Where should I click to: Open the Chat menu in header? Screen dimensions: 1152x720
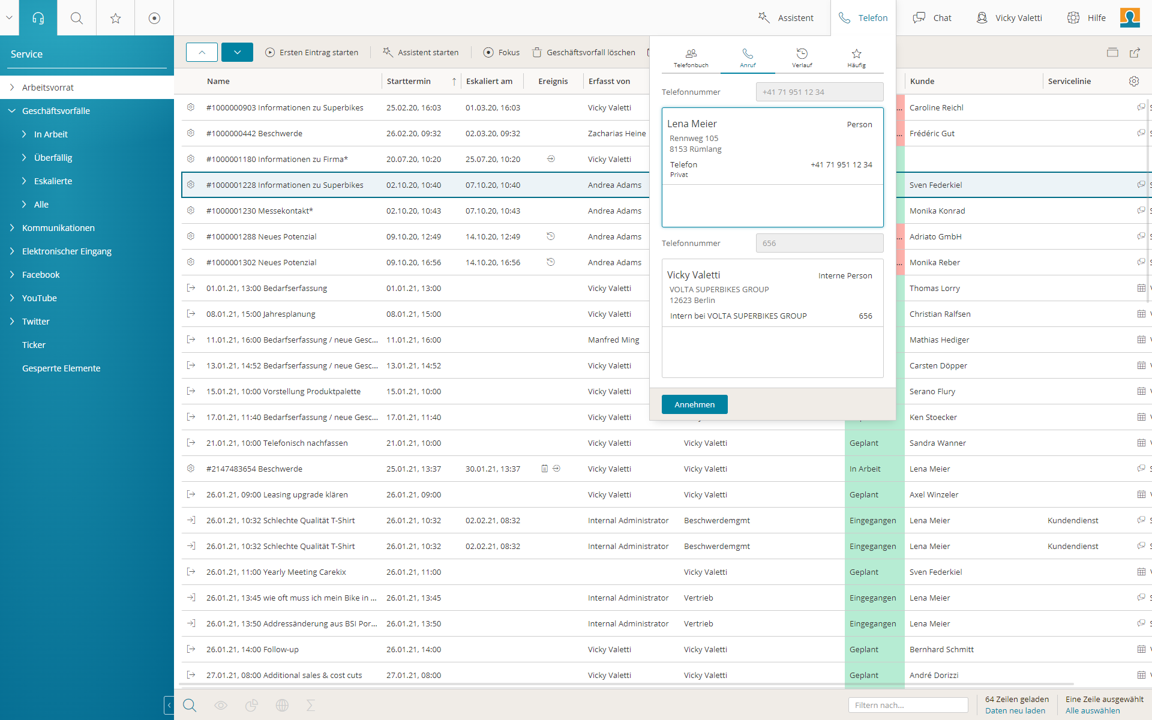[932, 18]
